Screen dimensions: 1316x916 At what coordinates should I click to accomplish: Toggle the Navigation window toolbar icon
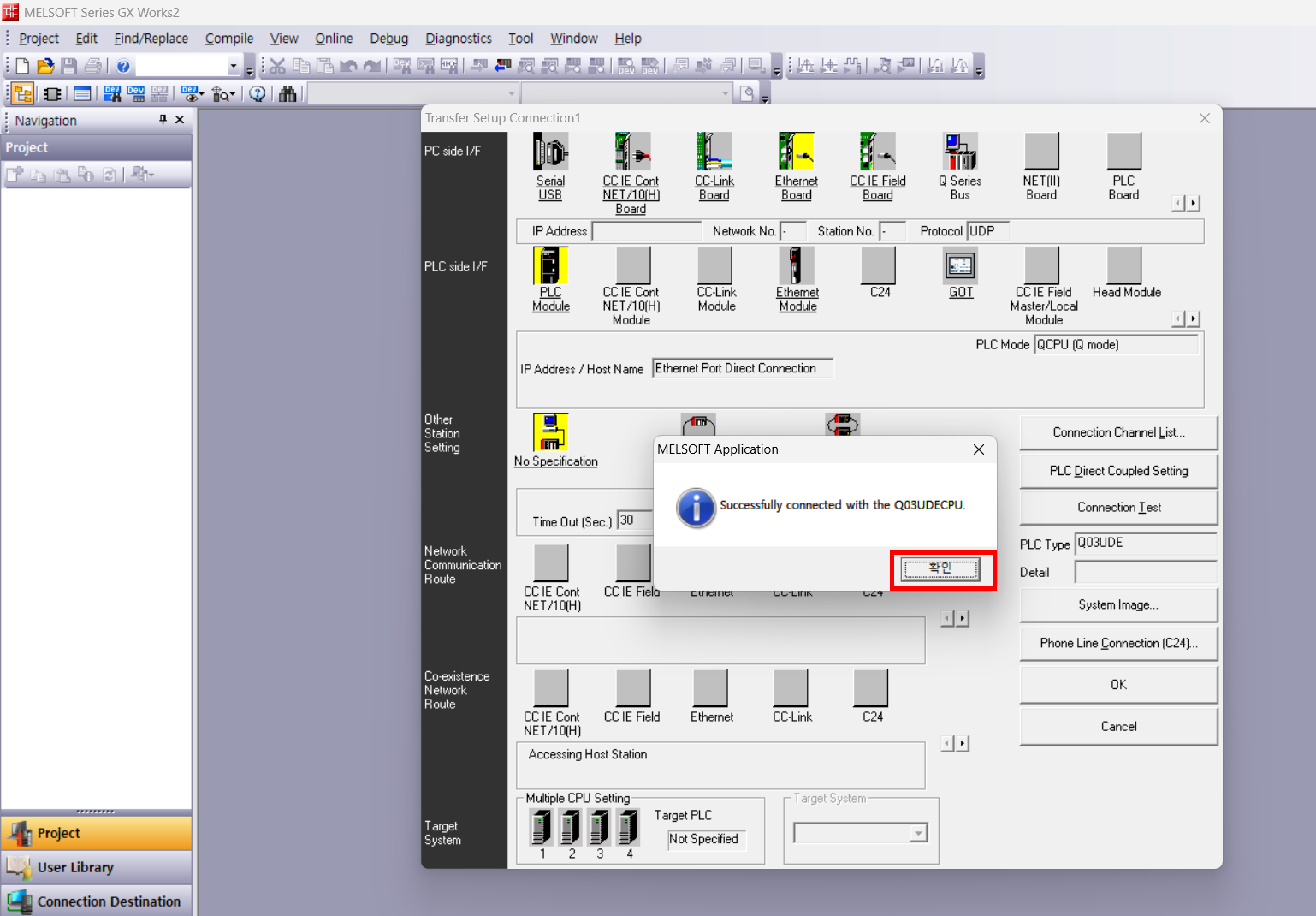[23, 93]
